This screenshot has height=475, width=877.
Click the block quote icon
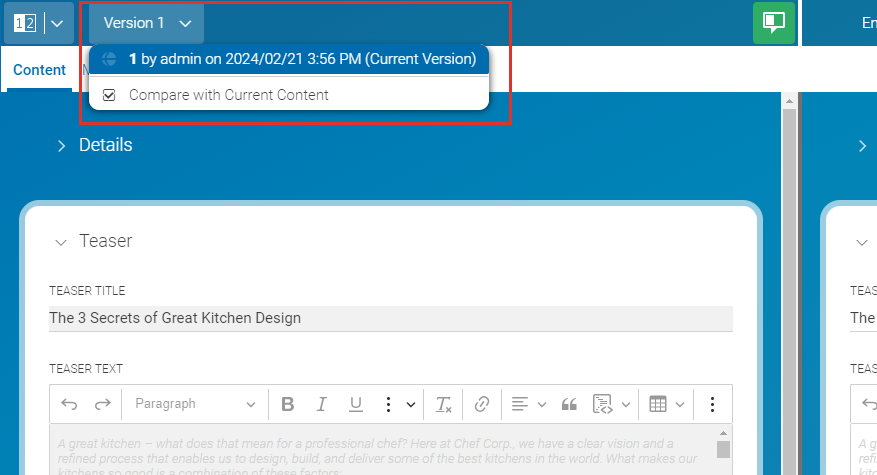pos(569,404)
